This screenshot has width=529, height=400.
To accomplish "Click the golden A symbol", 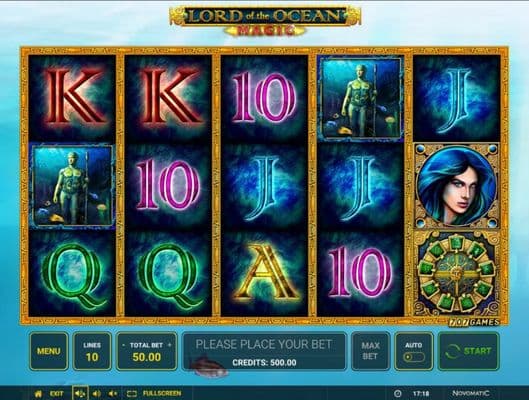I will pyautogui.click(x=265, y=272).
